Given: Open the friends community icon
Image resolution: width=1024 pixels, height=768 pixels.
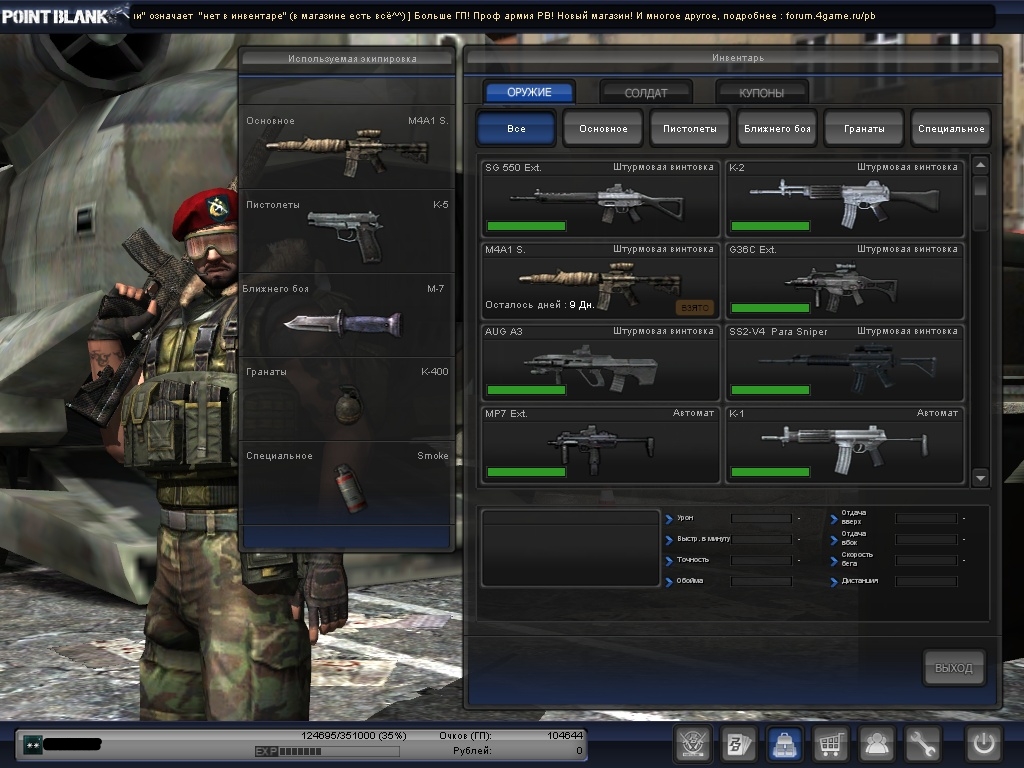Looking at the screenshot, I should [877, 744].
